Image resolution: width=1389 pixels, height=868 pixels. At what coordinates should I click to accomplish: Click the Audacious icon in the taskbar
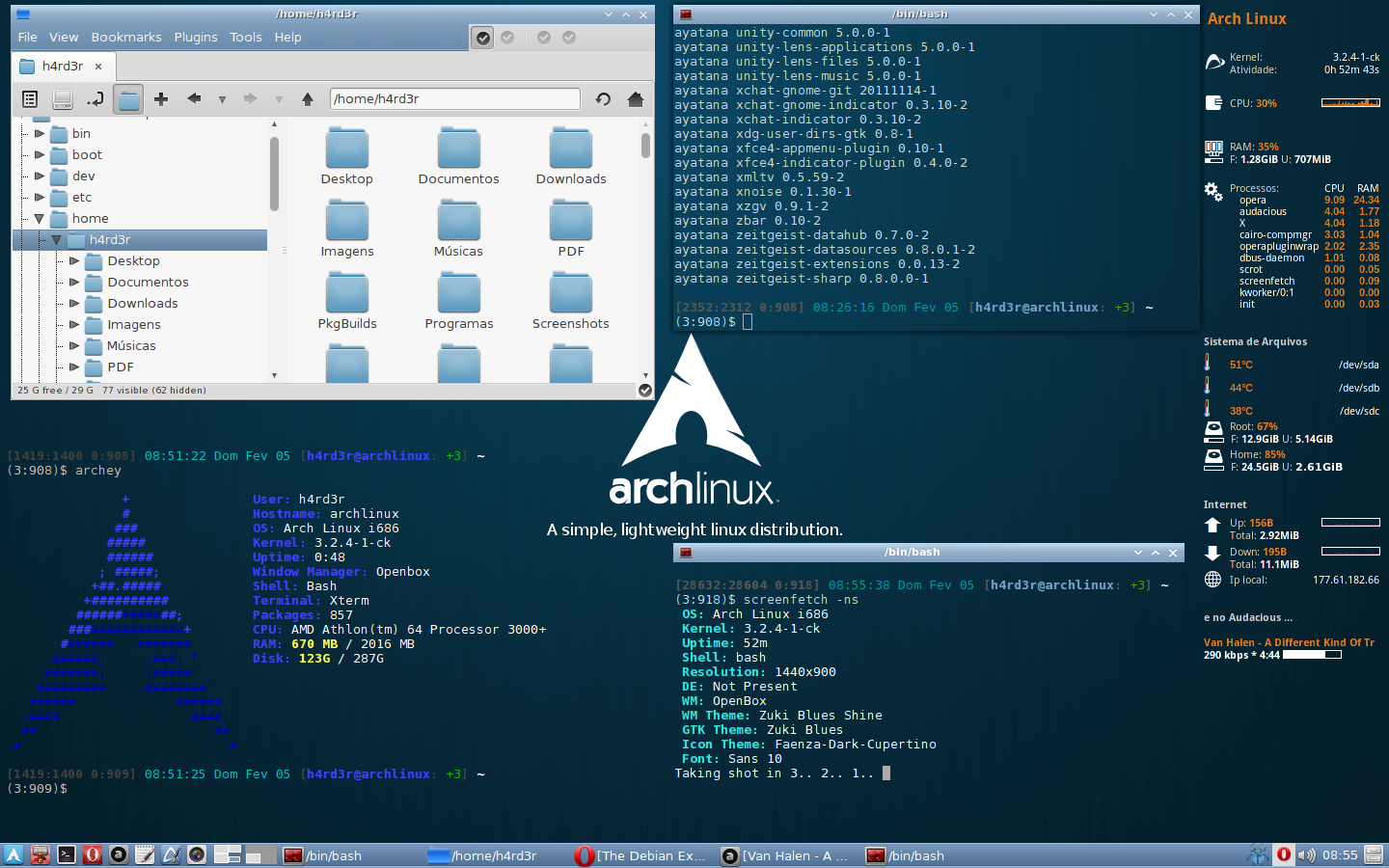(118, 854)
